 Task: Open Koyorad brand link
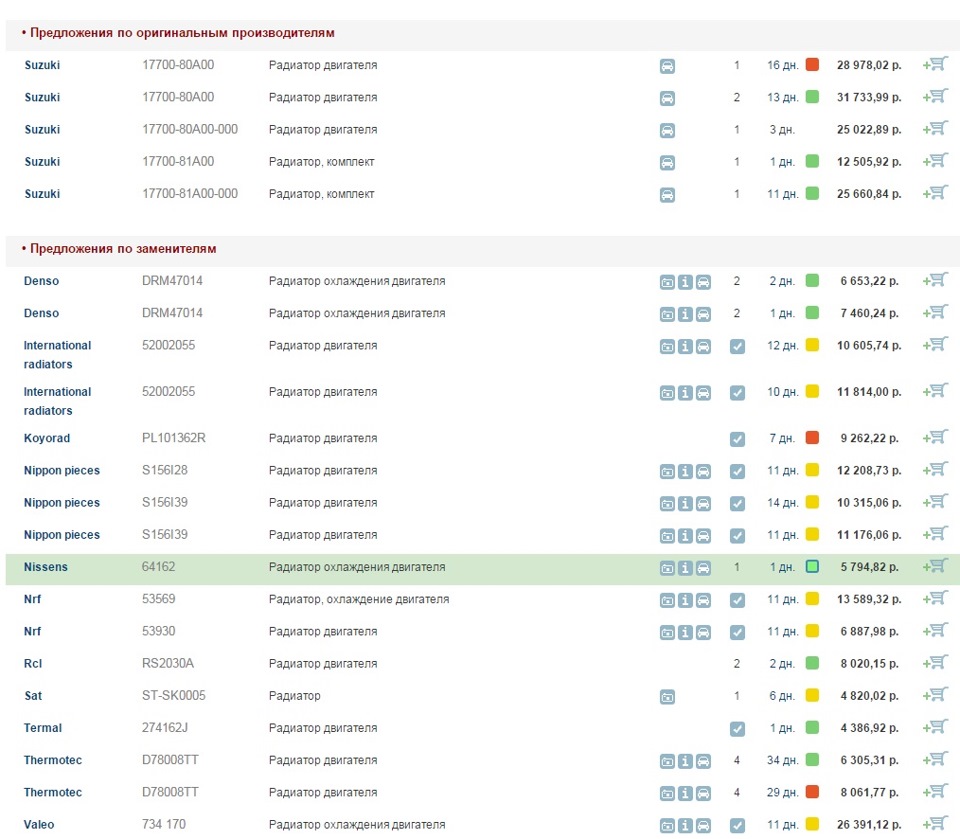tap(47, 438)
